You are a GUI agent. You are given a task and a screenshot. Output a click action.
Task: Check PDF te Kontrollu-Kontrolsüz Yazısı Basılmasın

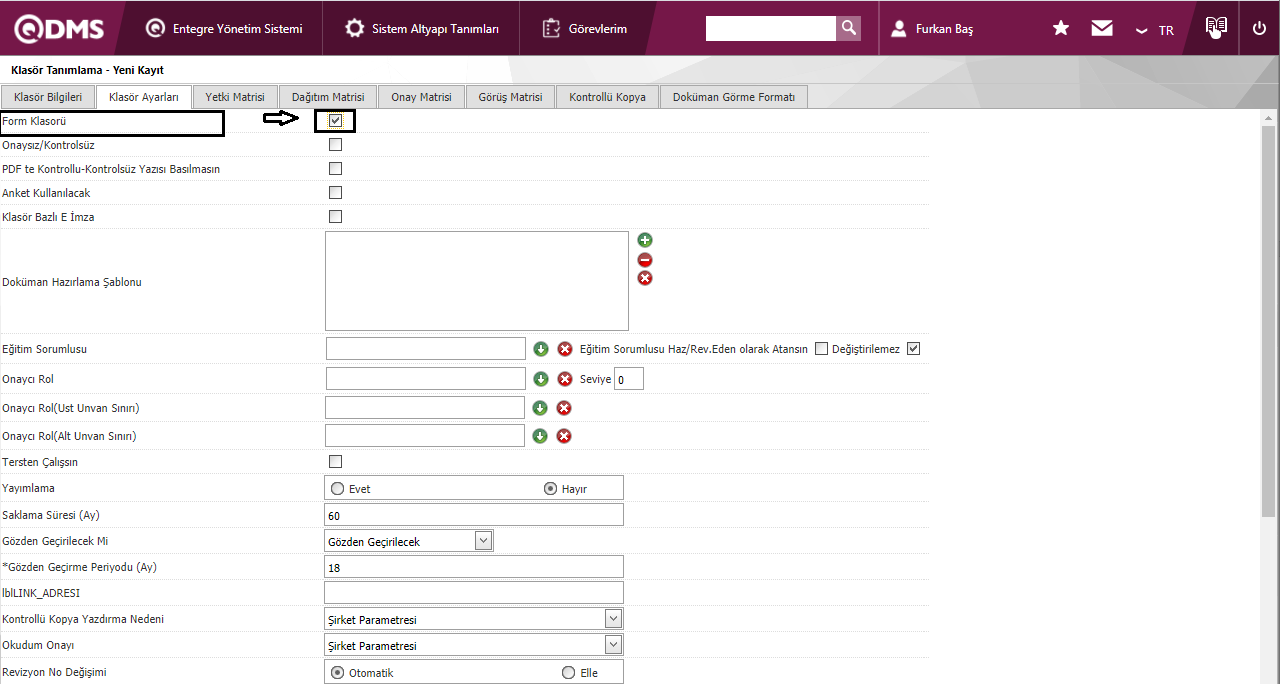(335, 169)
